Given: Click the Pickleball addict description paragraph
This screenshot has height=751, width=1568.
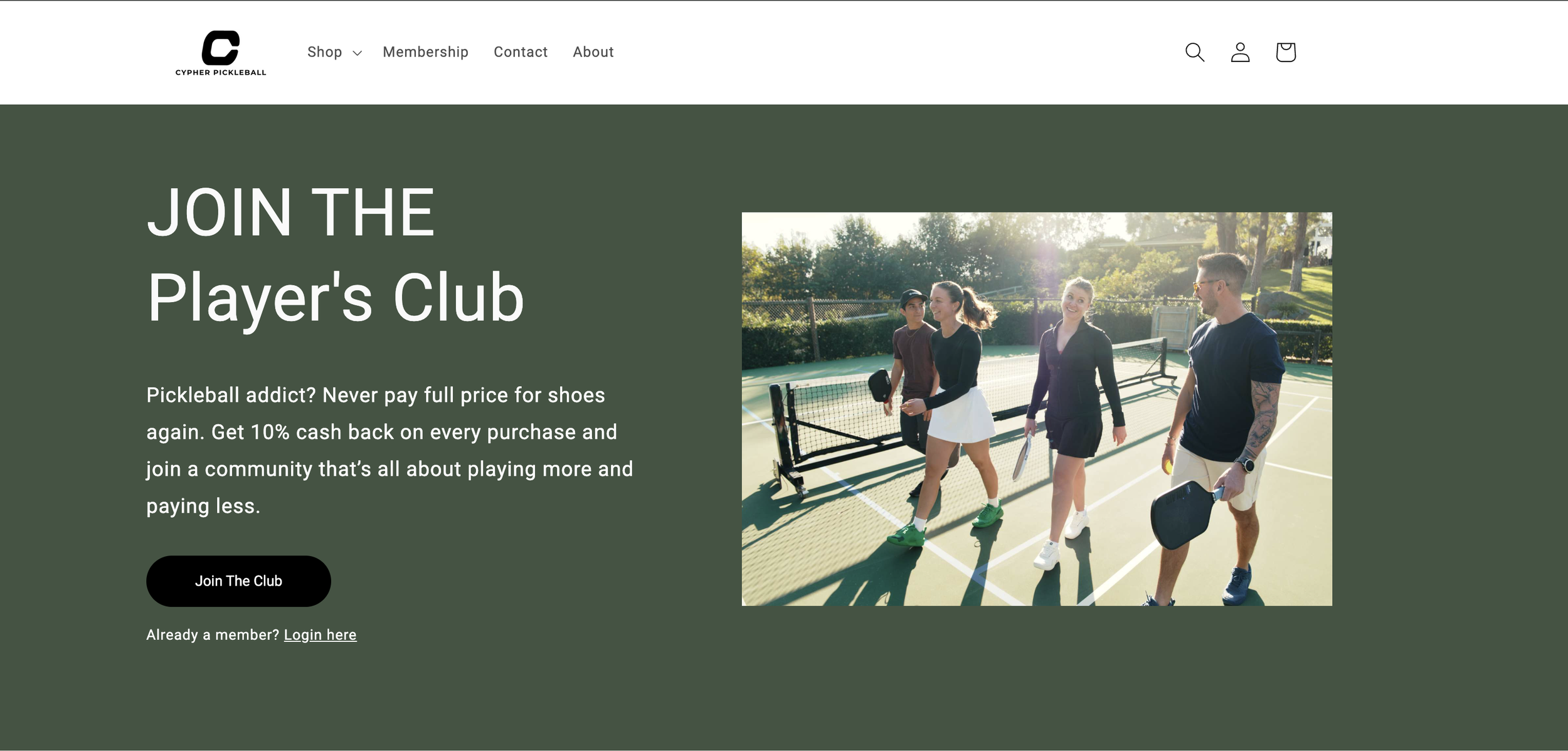Looking at the screenshot, I should 389,450.
